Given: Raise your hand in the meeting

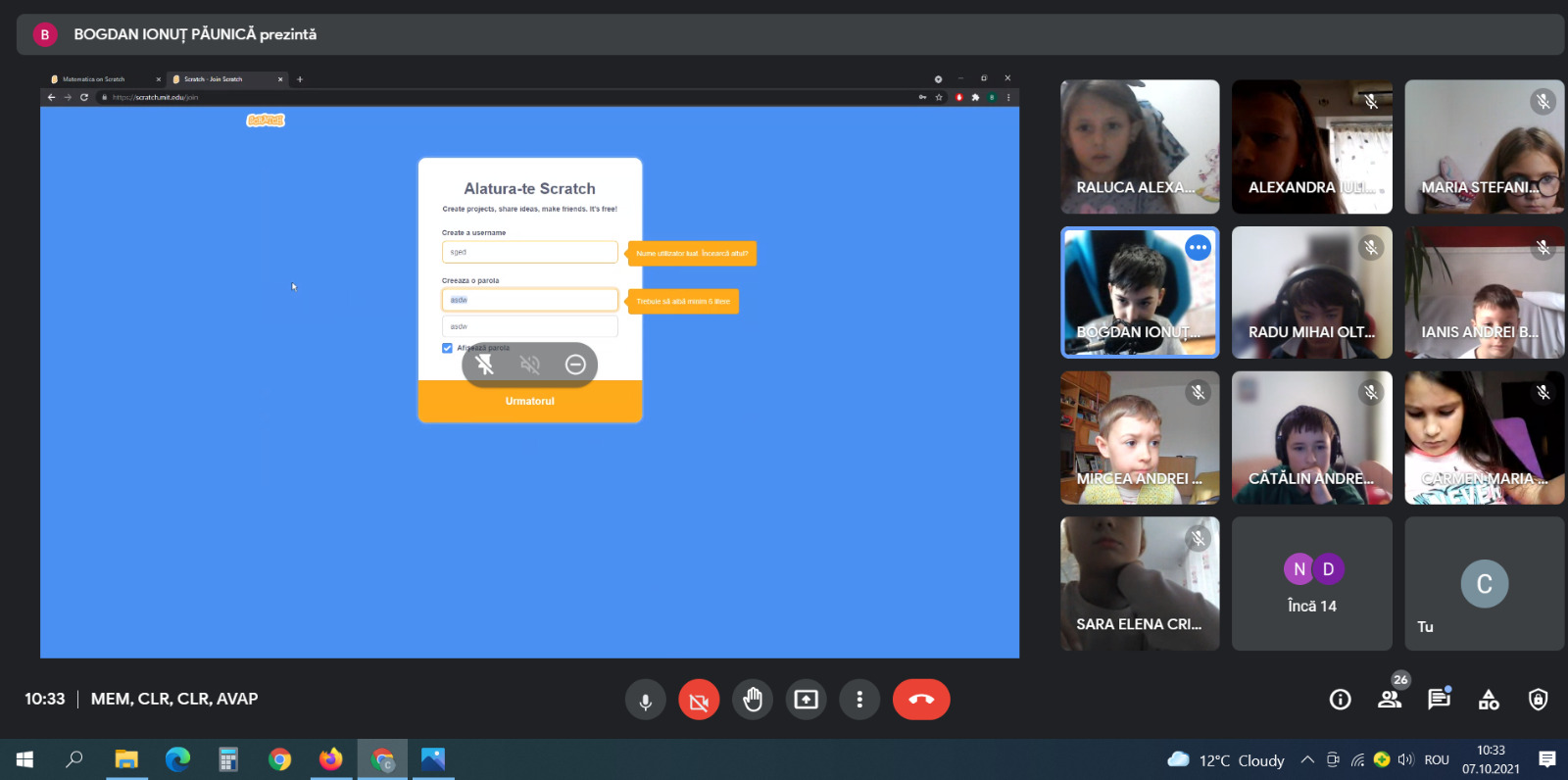Looking at the screenshot, I should point(753,700).
